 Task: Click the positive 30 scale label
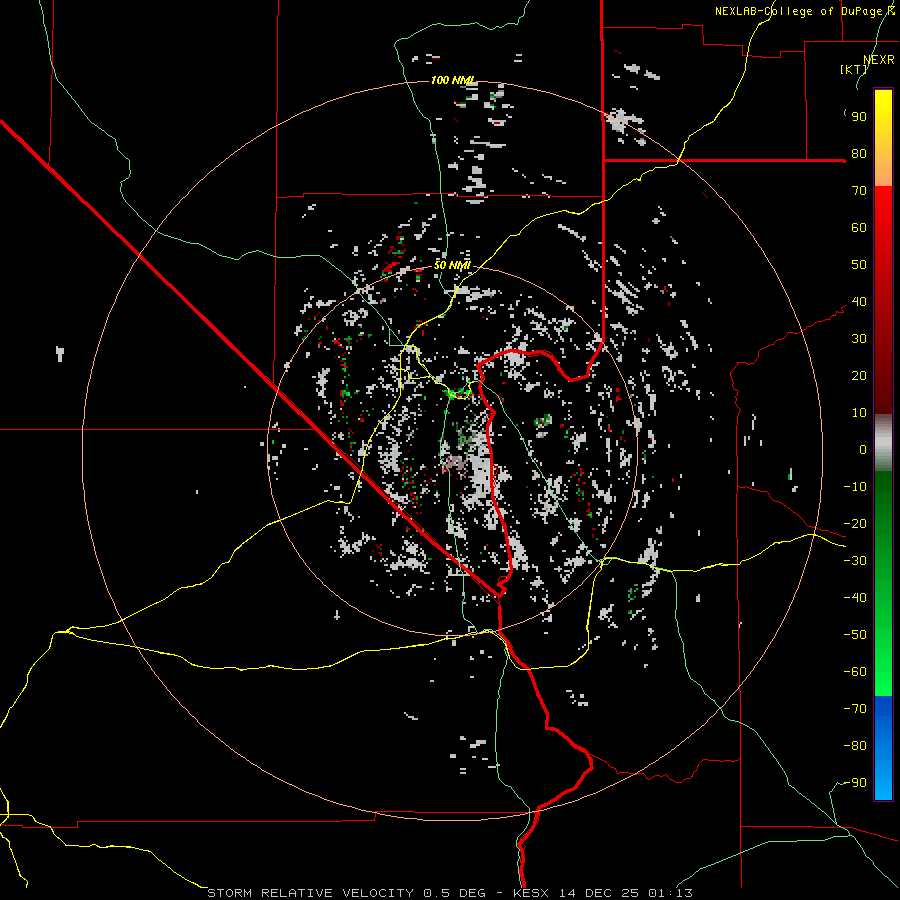(859, 339)
